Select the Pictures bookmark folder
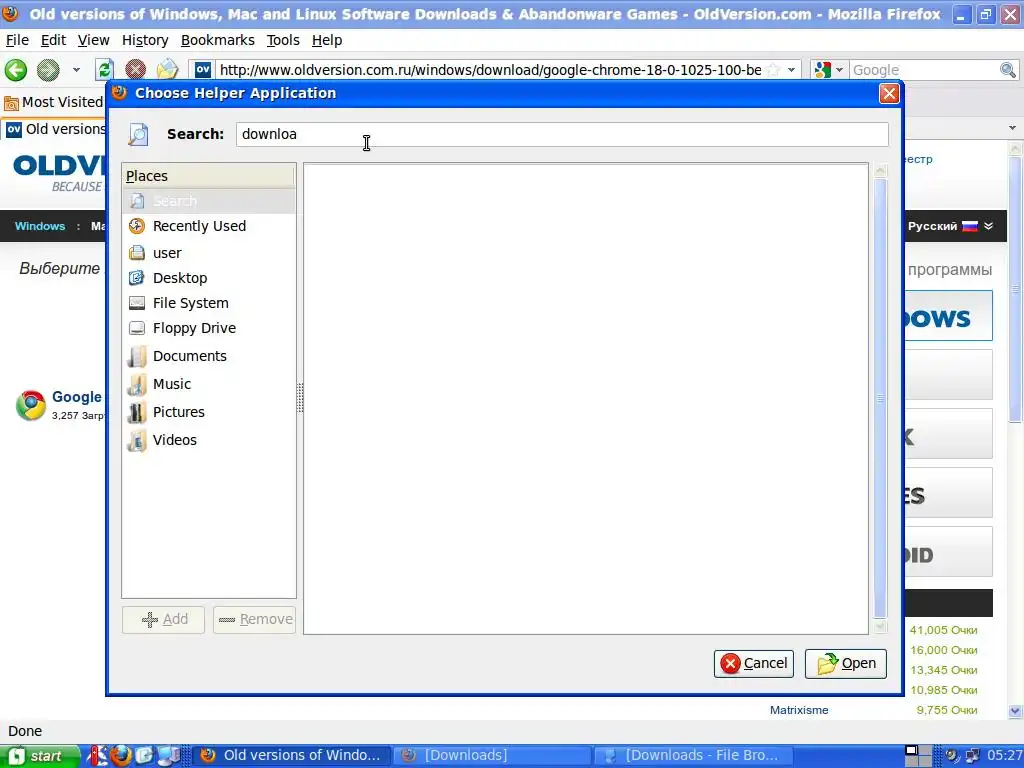1024x768 pixels. tap(208, 413)
